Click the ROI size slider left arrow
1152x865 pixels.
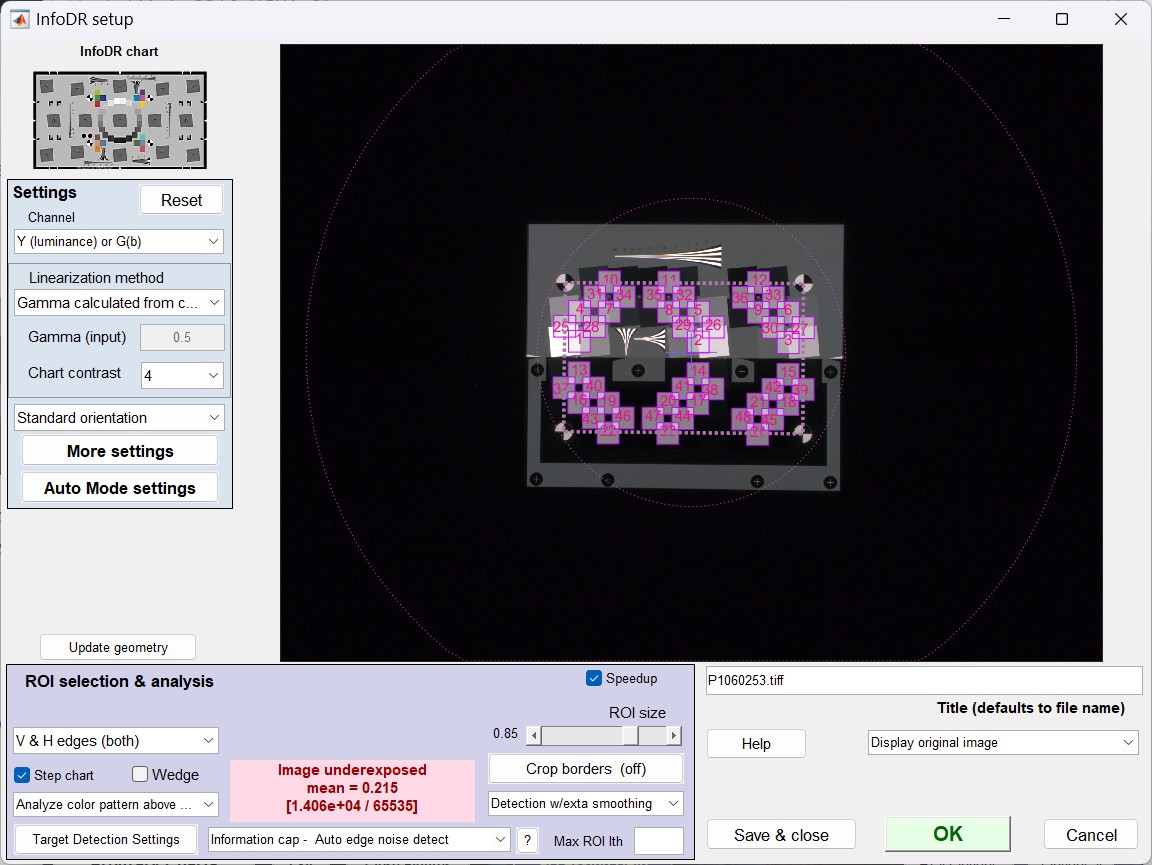tap(534, 735)
